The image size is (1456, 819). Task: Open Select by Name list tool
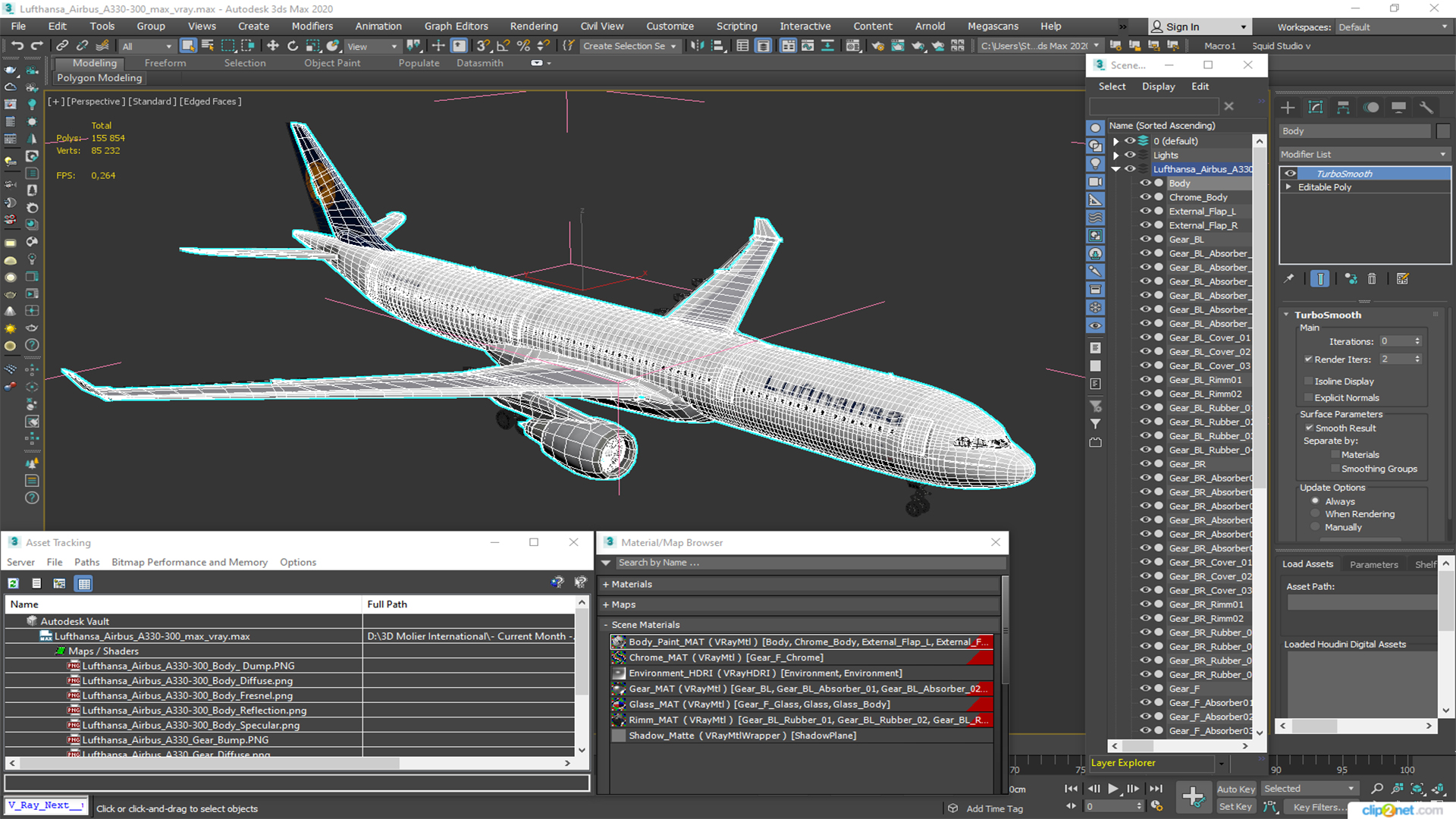click(208, 45)
